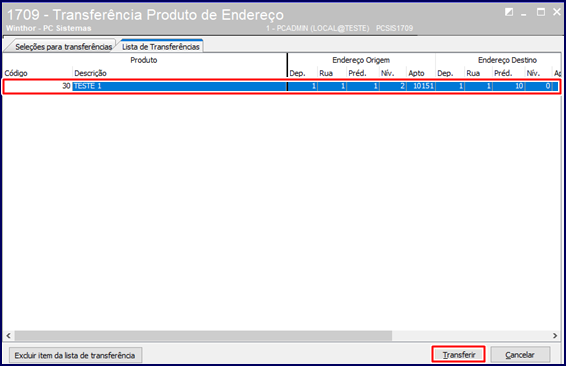Click the Endereço Origem group header
Image resolution: width=566 pixels, height=366 pixels.
(361, 60)
